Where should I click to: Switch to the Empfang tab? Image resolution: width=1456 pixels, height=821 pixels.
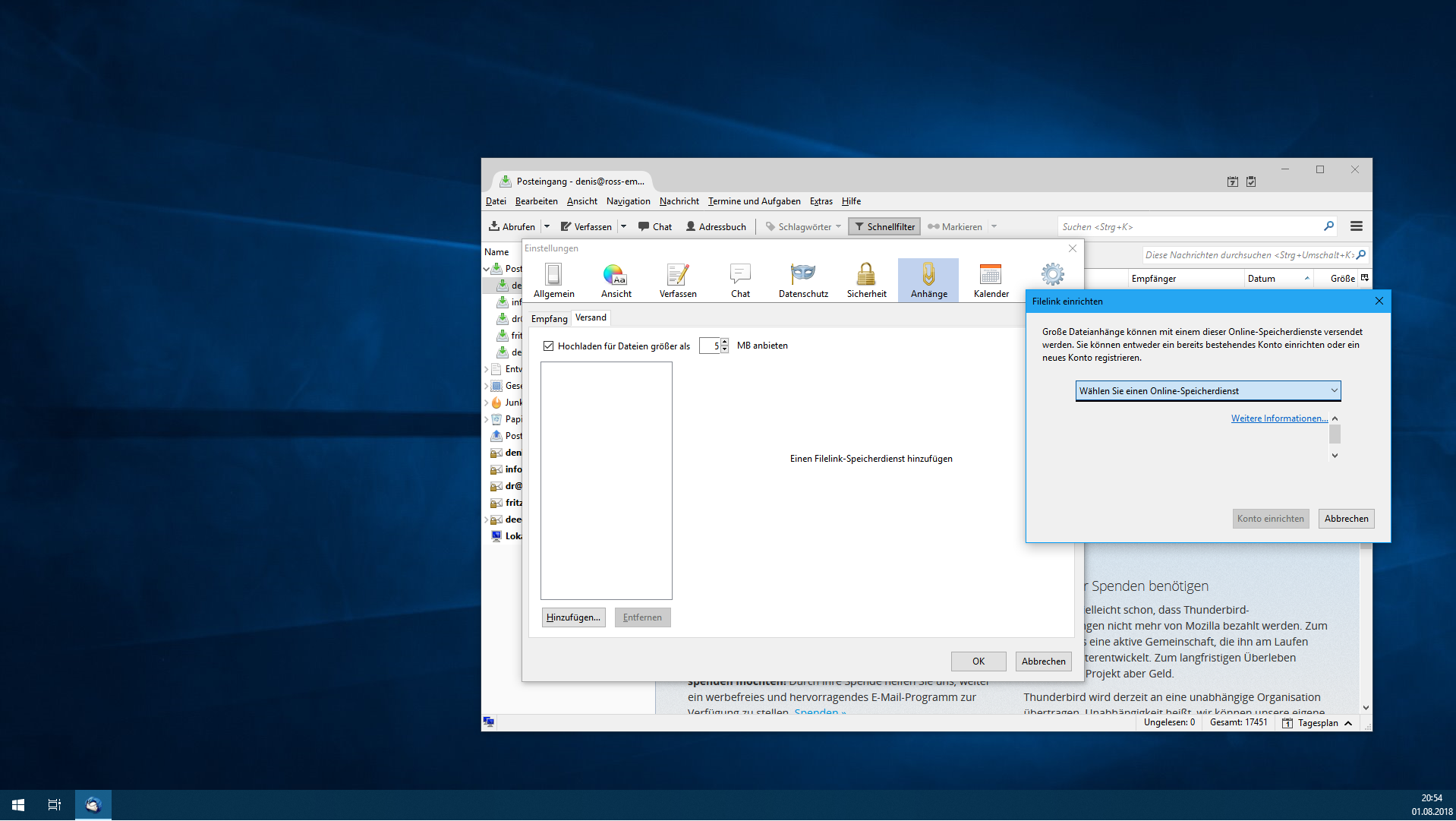(549, 319)
